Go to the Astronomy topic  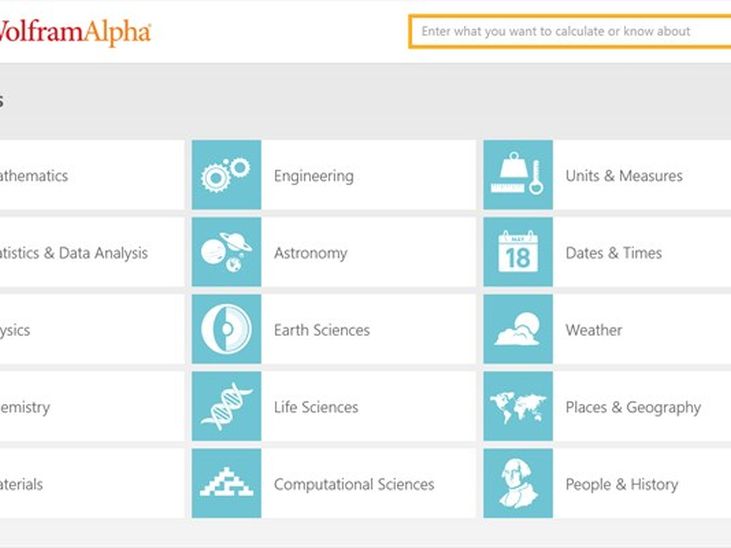tap(310, 253)
